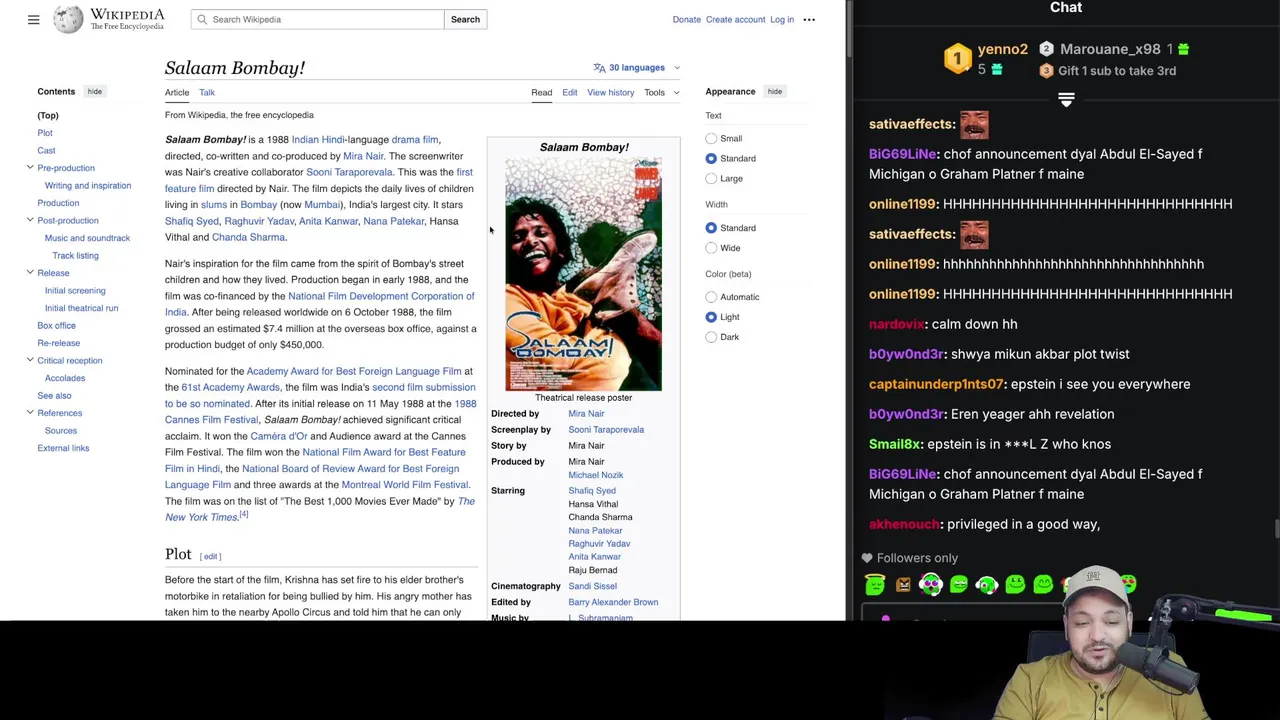Viewport: 1280px width, 720px height.
Task: Switch to the Article tab
Action: click(x=177, y=93)
